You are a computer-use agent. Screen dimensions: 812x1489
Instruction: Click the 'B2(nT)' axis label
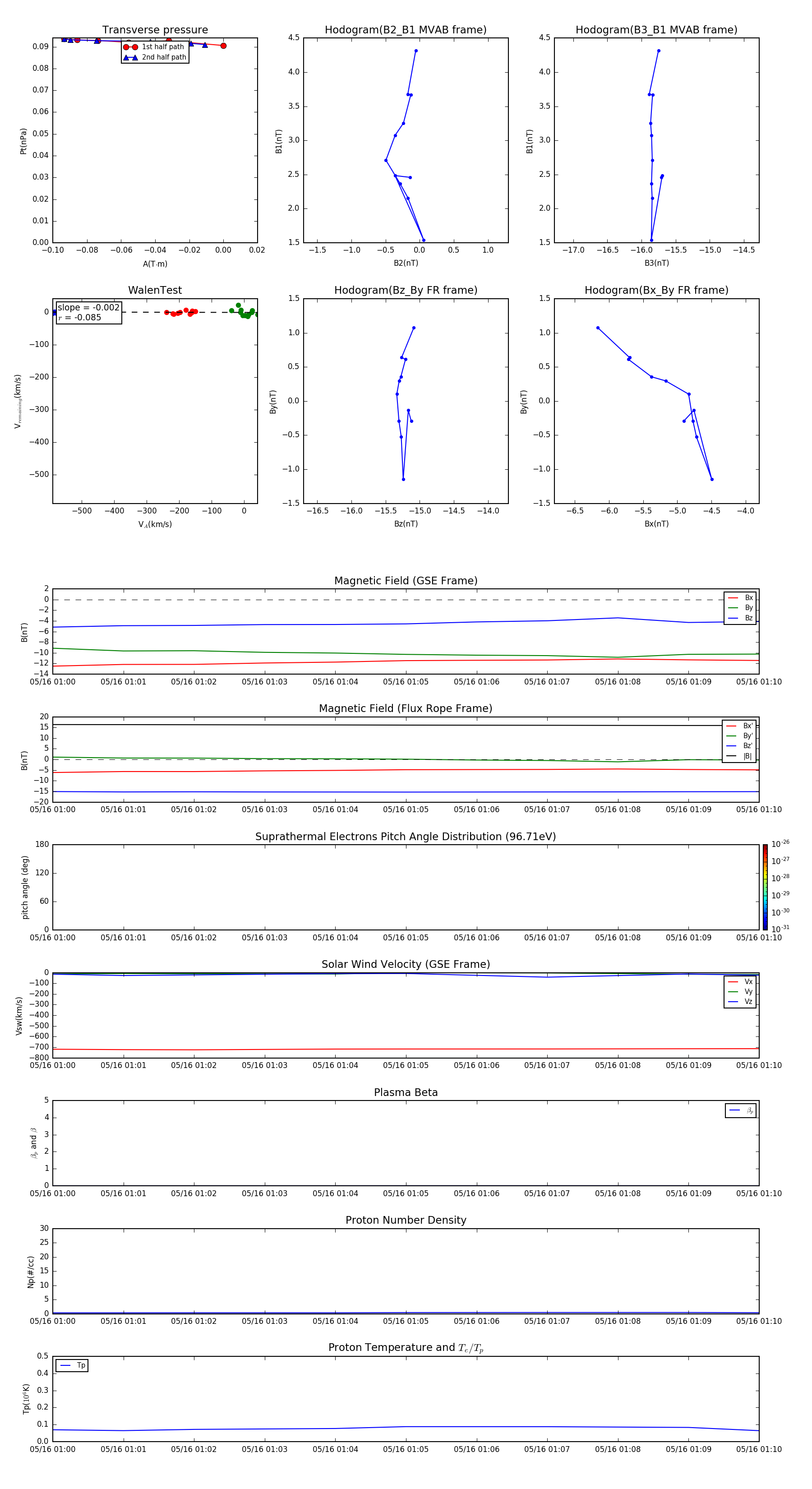(406, 263)
